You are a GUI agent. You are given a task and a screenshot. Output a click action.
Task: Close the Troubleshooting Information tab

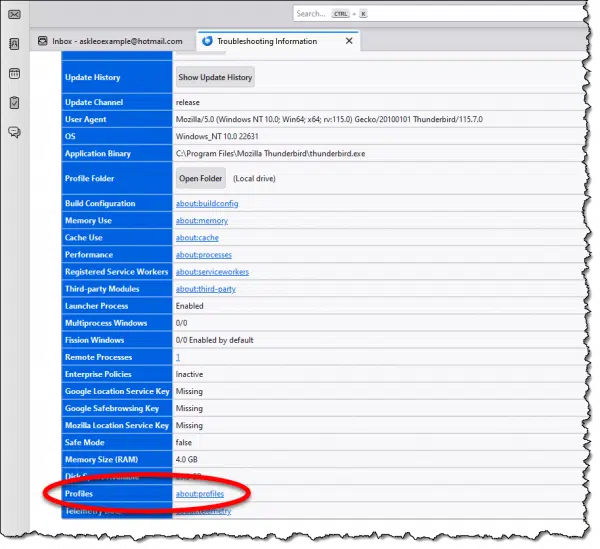point(349,41)
